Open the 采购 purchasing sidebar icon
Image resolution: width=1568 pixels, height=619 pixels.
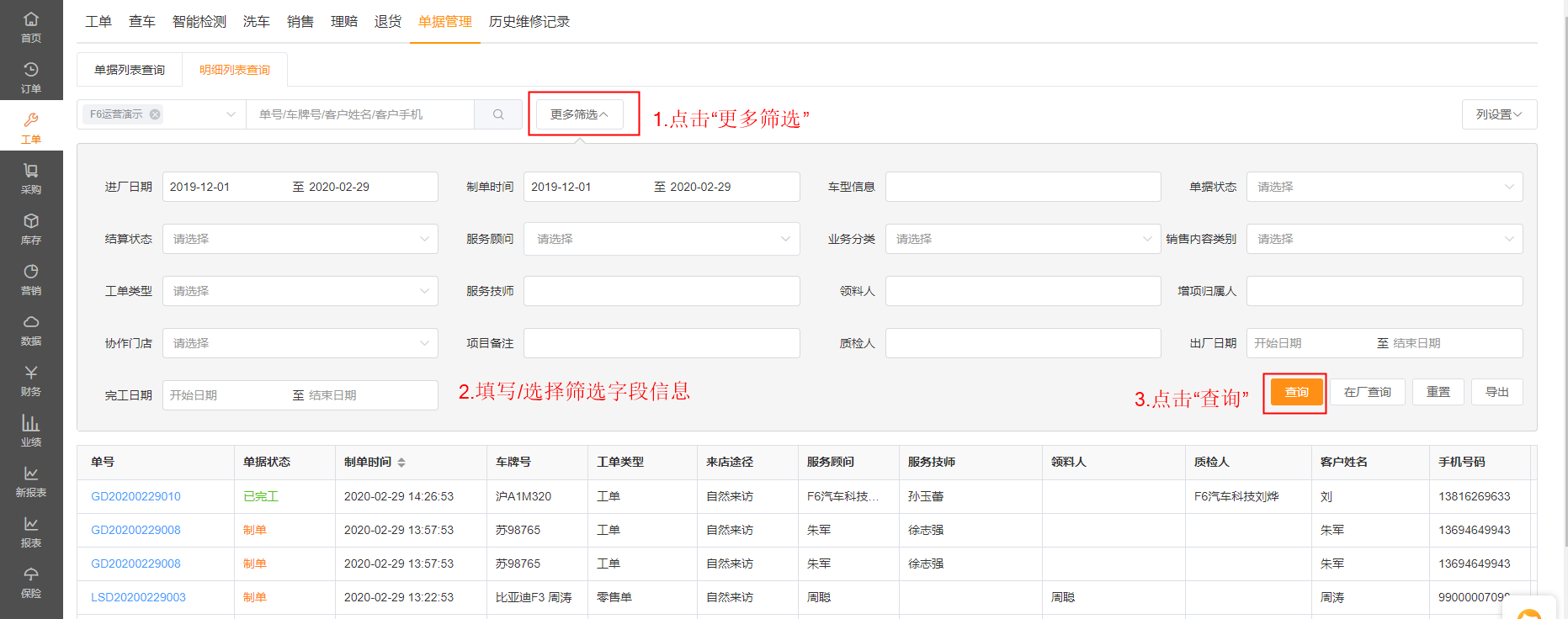tap(31, 177)
